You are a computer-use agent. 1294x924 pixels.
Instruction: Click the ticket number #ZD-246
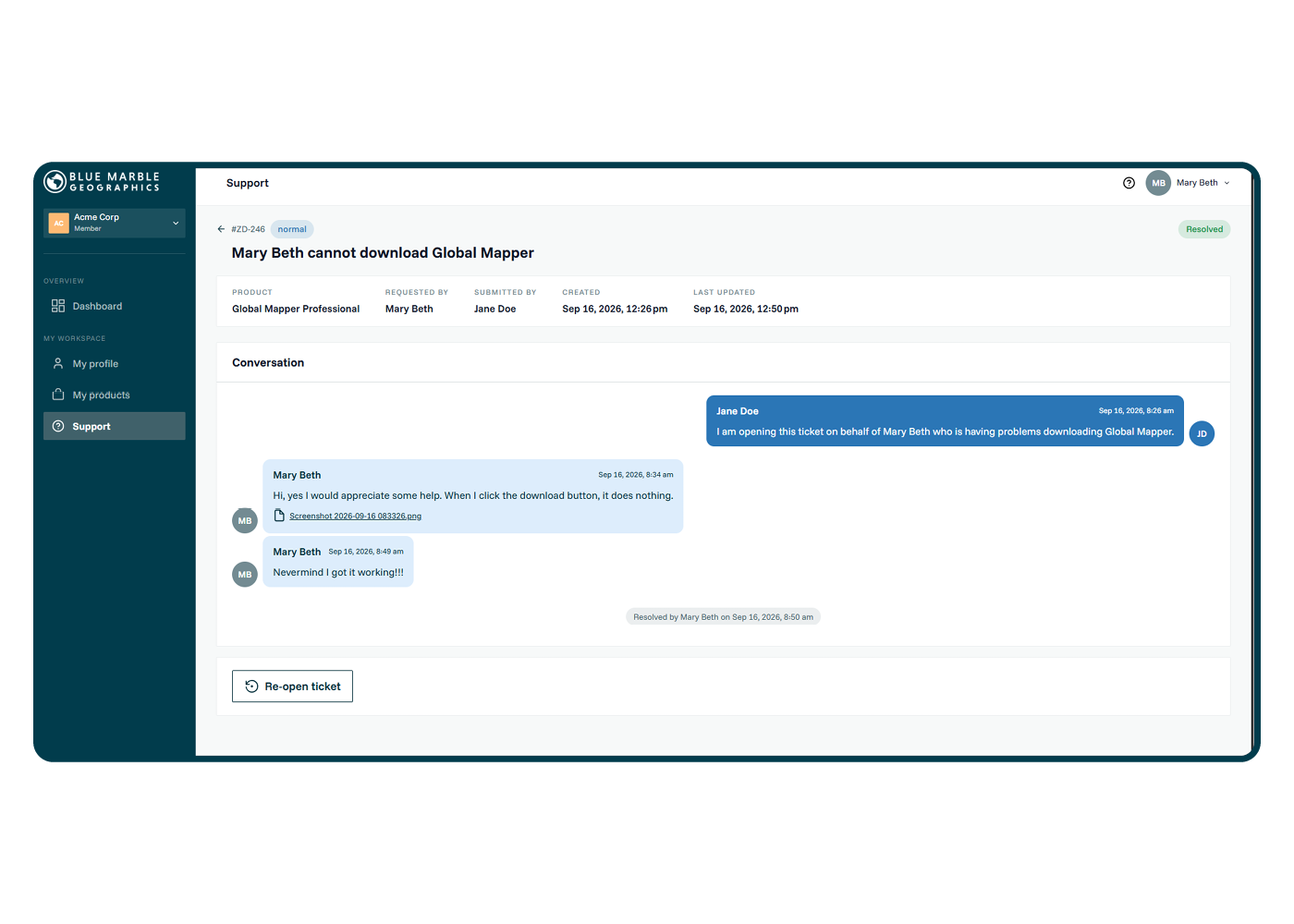[x=248, y=229]
